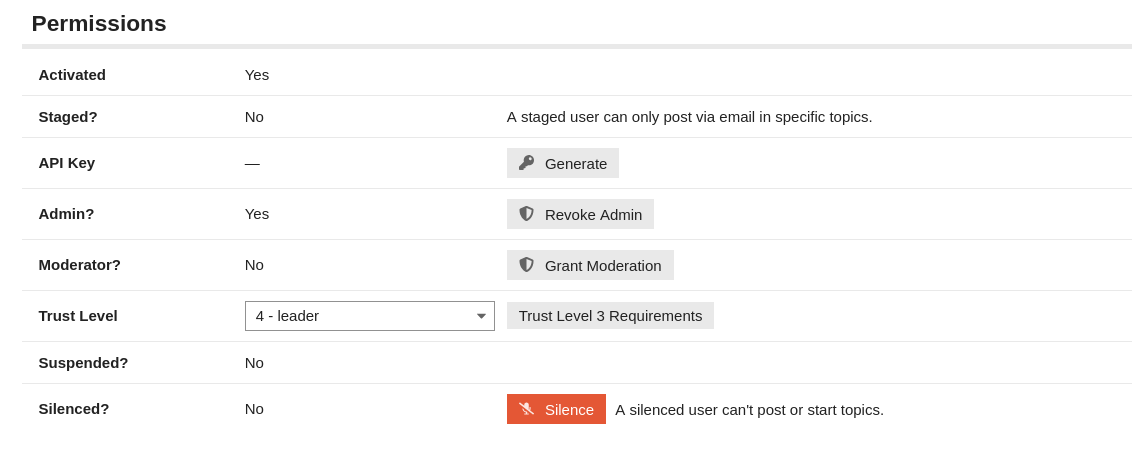
Task: Click the Activated row label
Action: (x=72, y=75)
